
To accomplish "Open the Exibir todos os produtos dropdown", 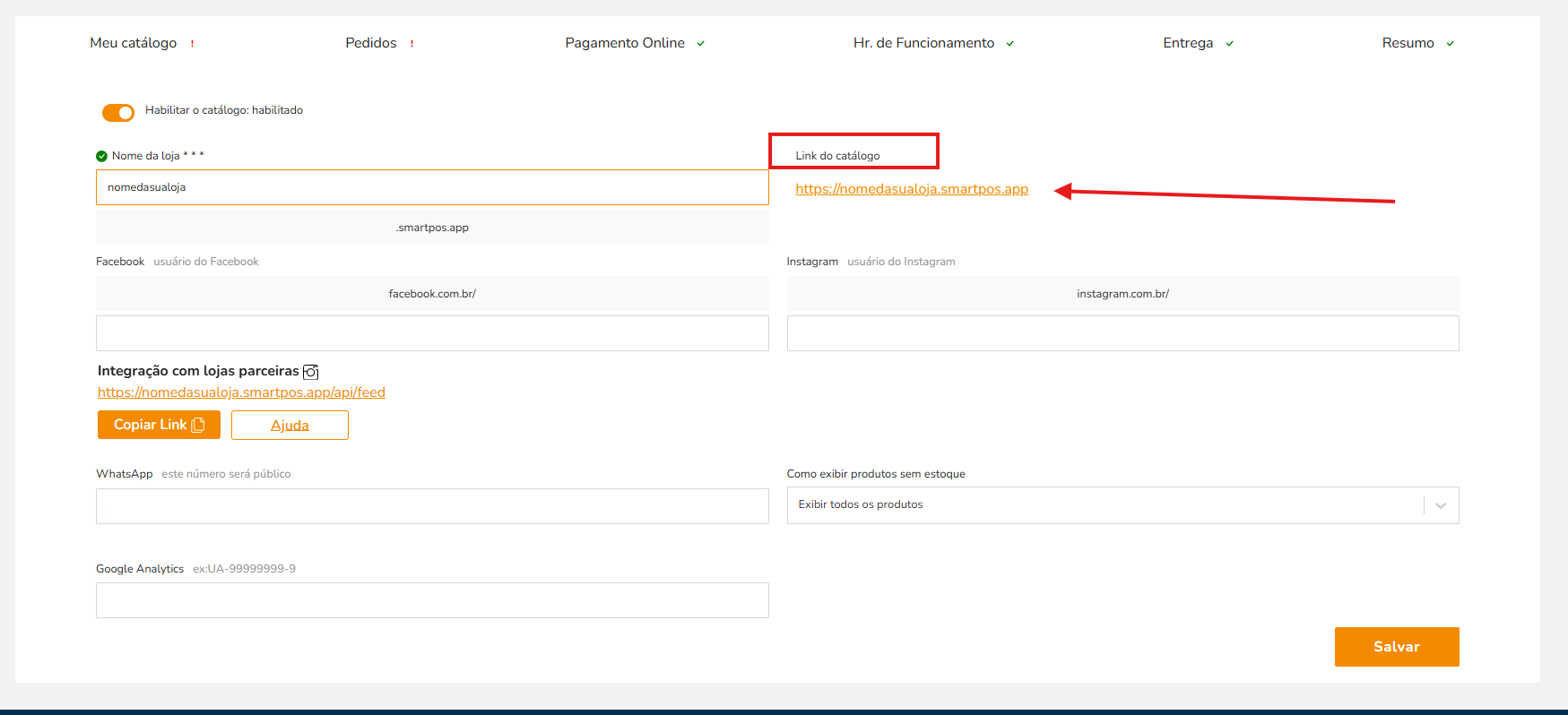I will (1103, 505).
